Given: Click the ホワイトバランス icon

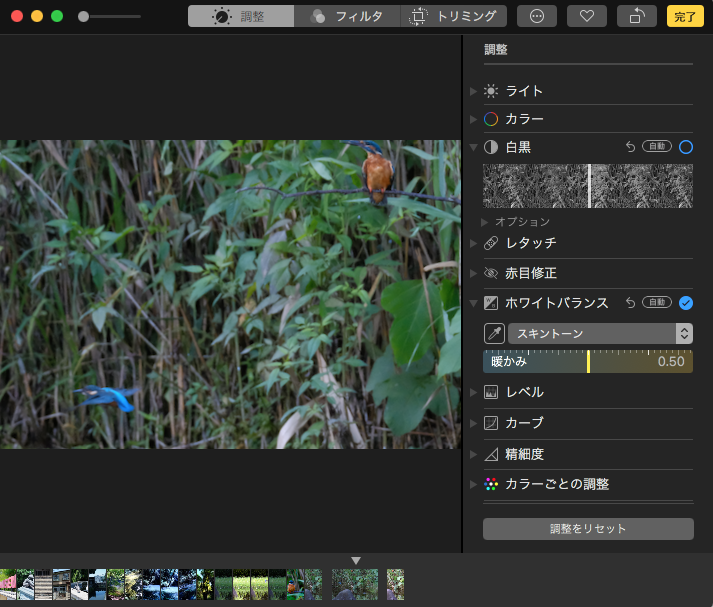Looking at the screenshot, I should [x=491, y=303].
